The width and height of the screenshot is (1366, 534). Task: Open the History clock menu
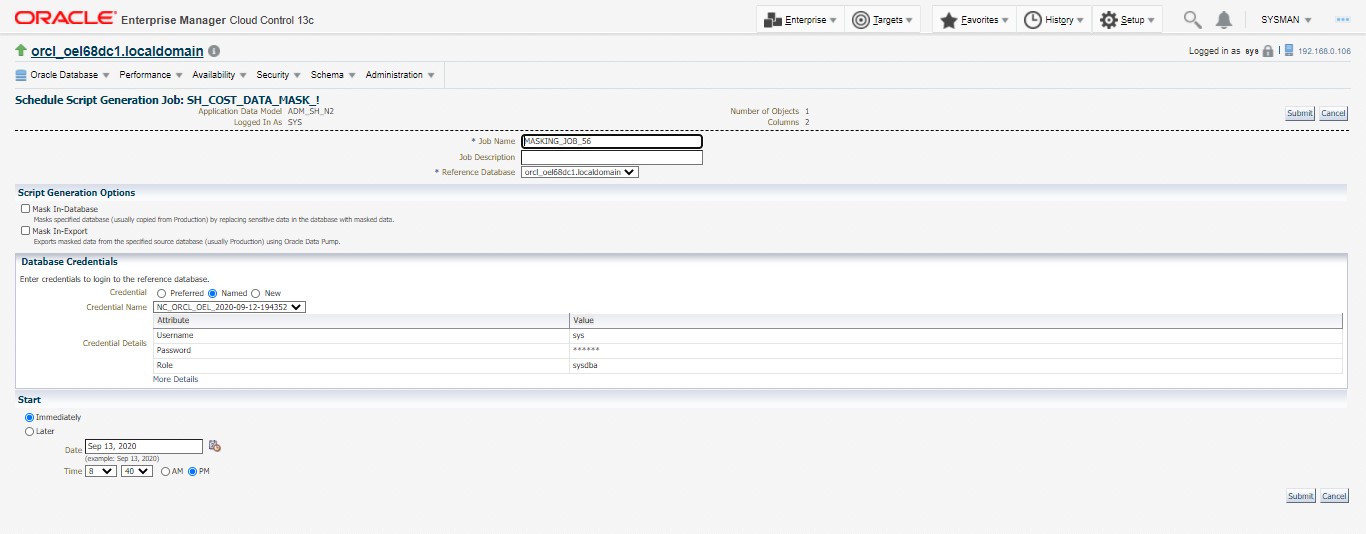[x=1054, y=20]
